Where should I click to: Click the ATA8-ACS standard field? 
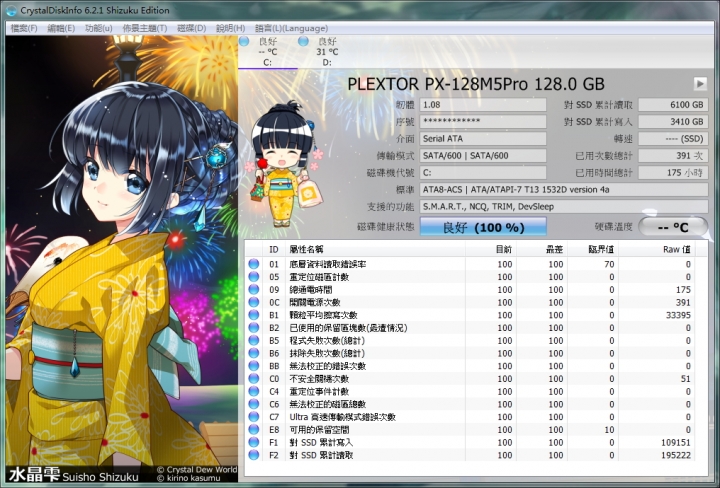[x=564, y=190]
